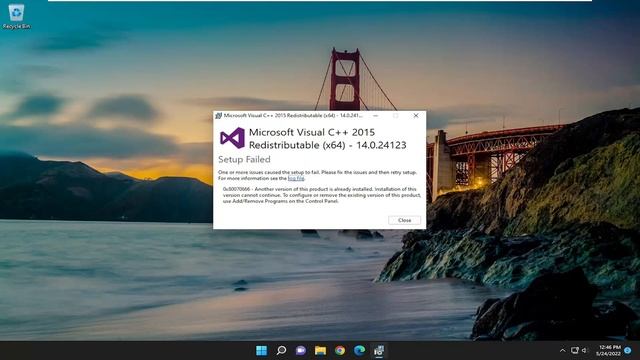Screen dimensions: 640x360
Task: Open the Windows Start menu
Action: [262, 350]
